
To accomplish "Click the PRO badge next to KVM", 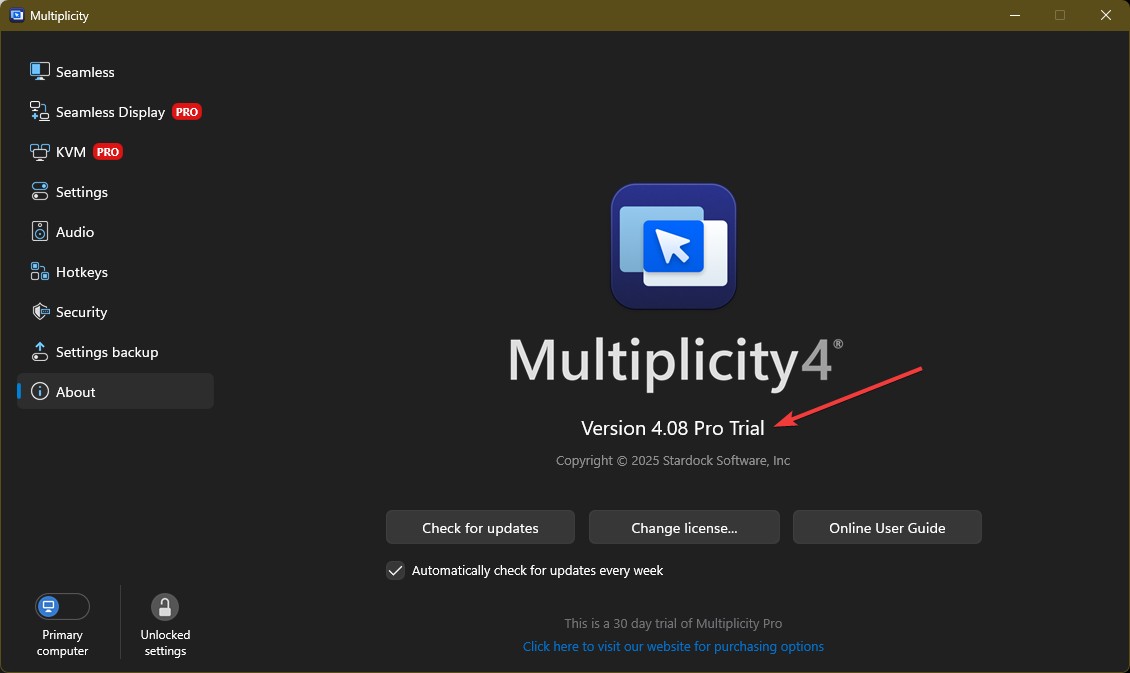I will (108, 152).
